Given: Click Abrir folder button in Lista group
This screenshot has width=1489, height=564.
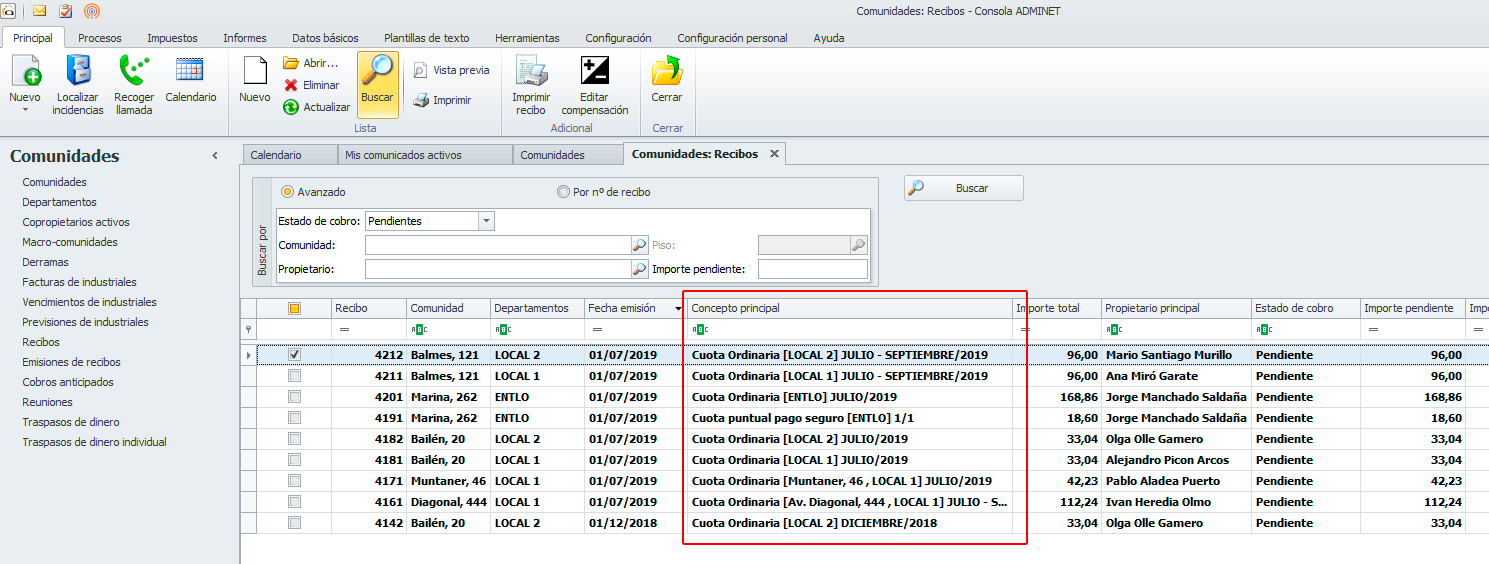Looking at the screenshot, I should coord(311,63).
